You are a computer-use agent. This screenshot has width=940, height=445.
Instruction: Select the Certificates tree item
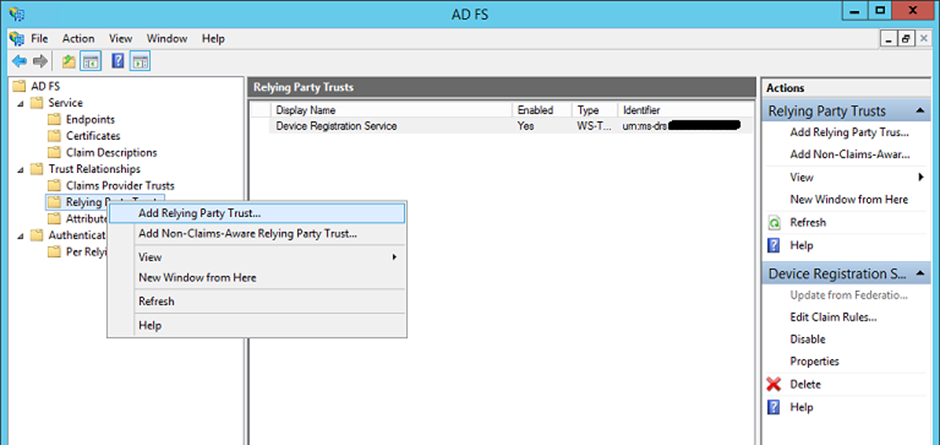pos(93,136)
